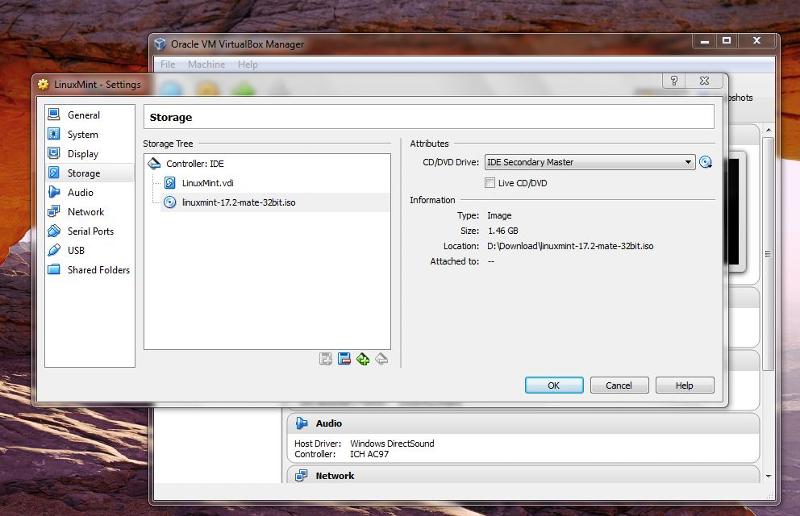Open the File menu in VirtualBox Manager

click(167, 65)
